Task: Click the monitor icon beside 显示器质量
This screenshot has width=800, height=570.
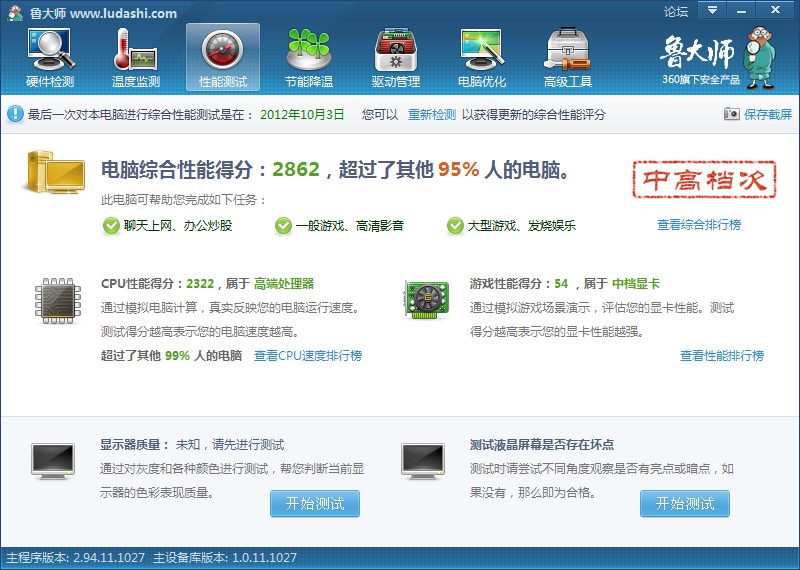Action: 53,461
